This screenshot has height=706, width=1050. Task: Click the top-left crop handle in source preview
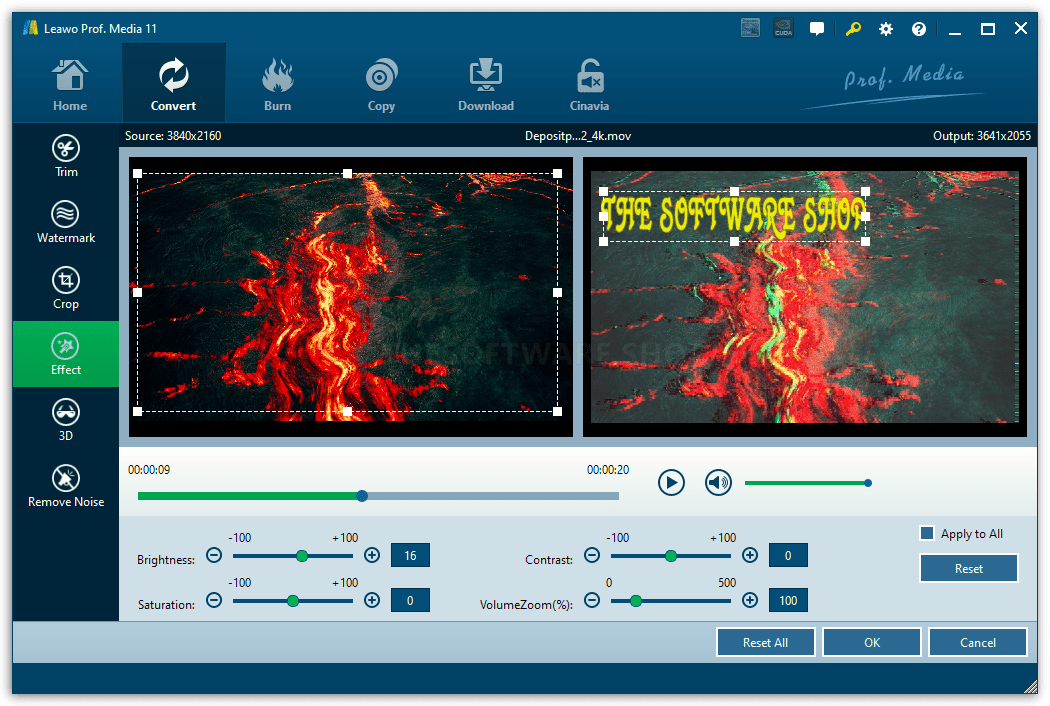pyautogui.click(x=137, y=173)
